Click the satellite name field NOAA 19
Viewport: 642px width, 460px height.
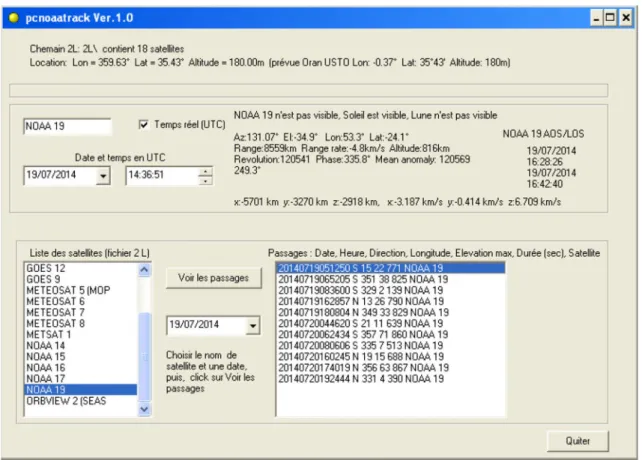coord(67,127)
